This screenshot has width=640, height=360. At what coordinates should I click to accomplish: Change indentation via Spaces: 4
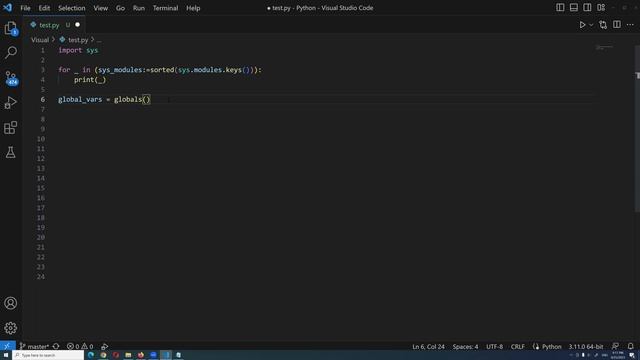(x=465, y=347)
